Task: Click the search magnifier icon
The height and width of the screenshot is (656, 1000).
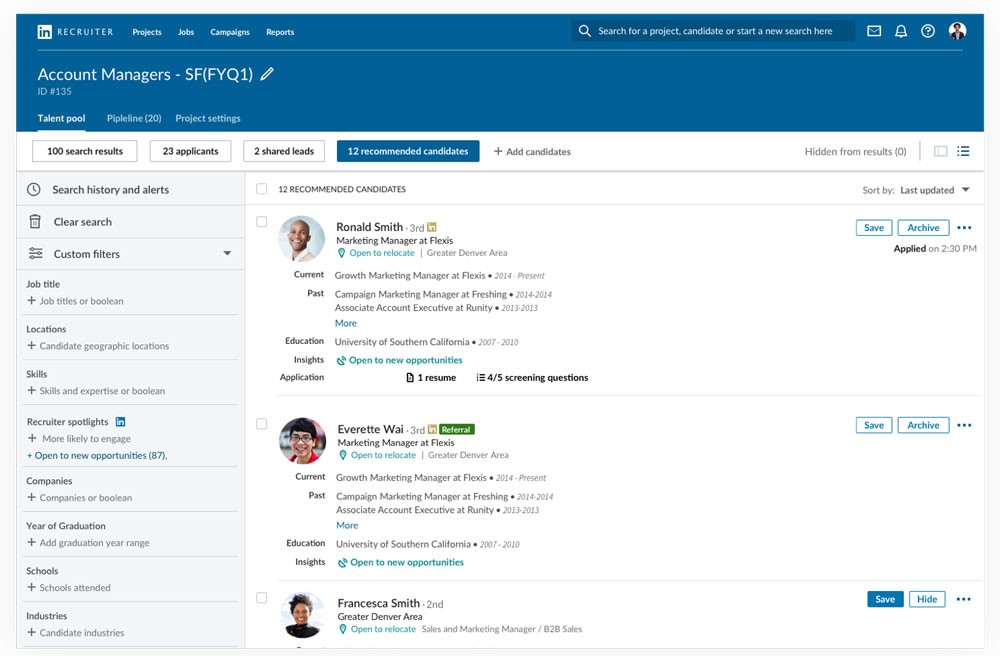Action: point(584,31)
